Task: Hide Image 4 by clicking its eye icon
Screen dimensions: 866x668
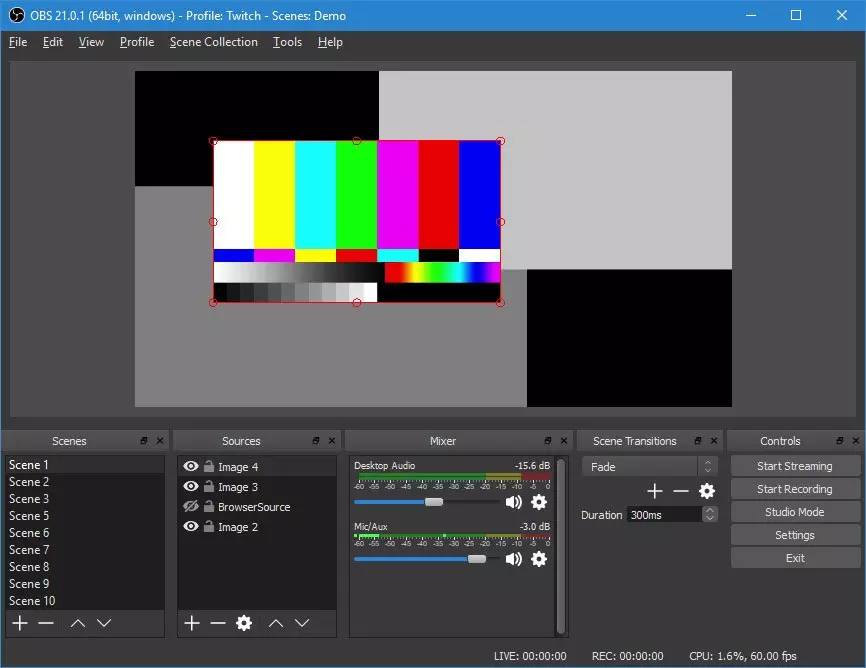Action: [190, 465]
